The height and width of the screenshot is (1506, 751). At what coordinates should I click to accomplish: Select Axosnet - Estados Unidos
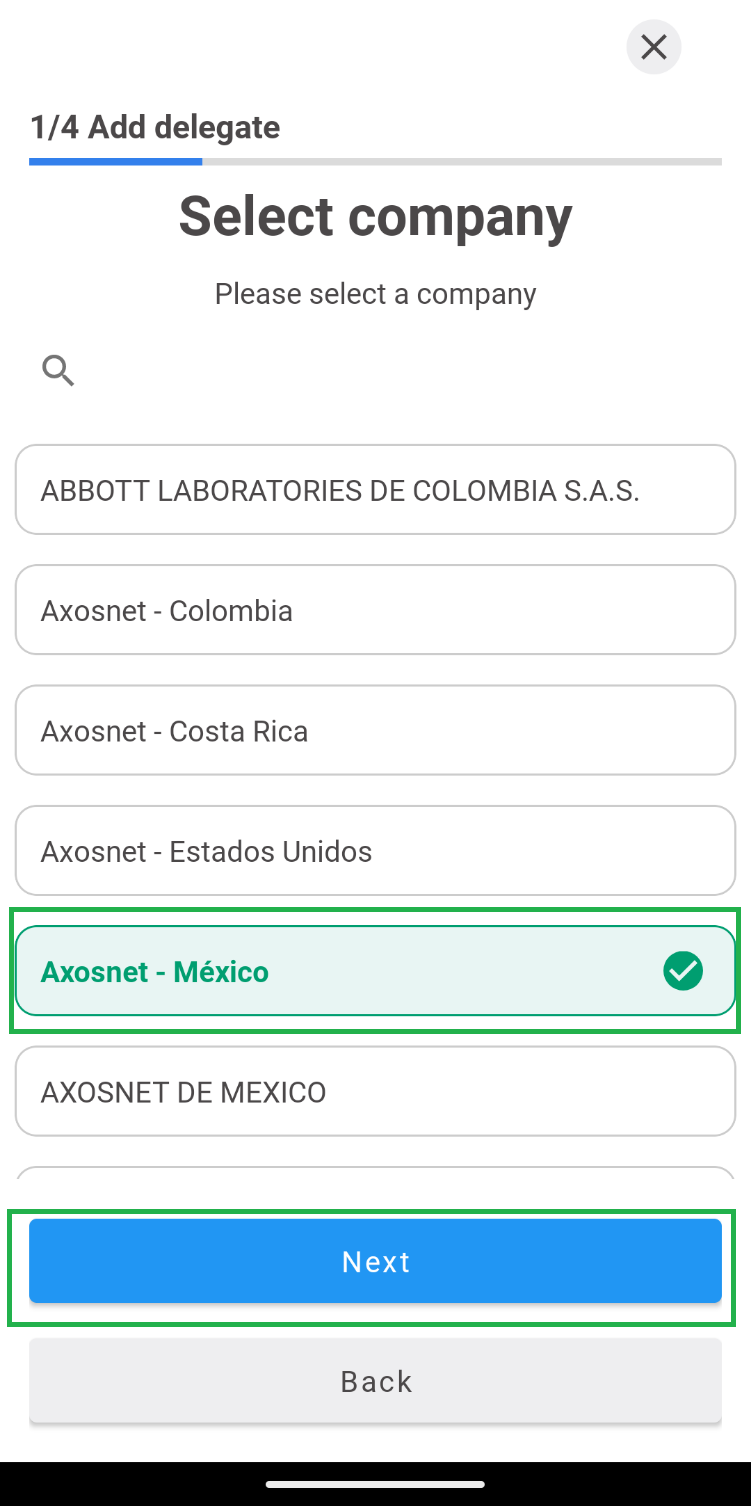click(375, 851)
